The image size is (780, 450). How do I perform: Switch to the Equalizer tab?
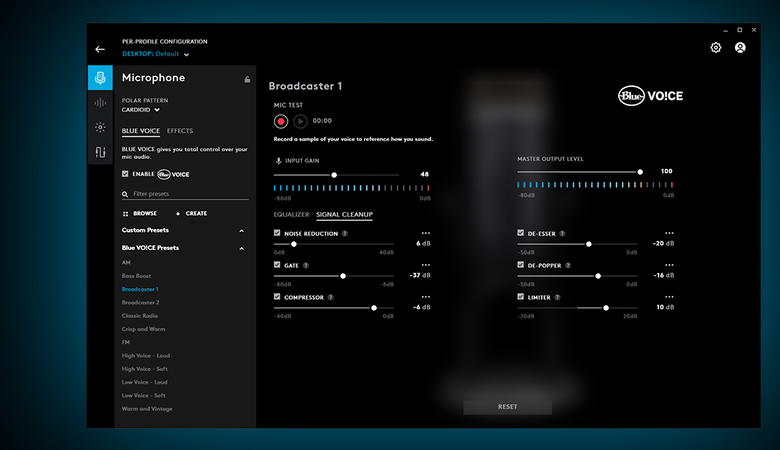(292, 214)
